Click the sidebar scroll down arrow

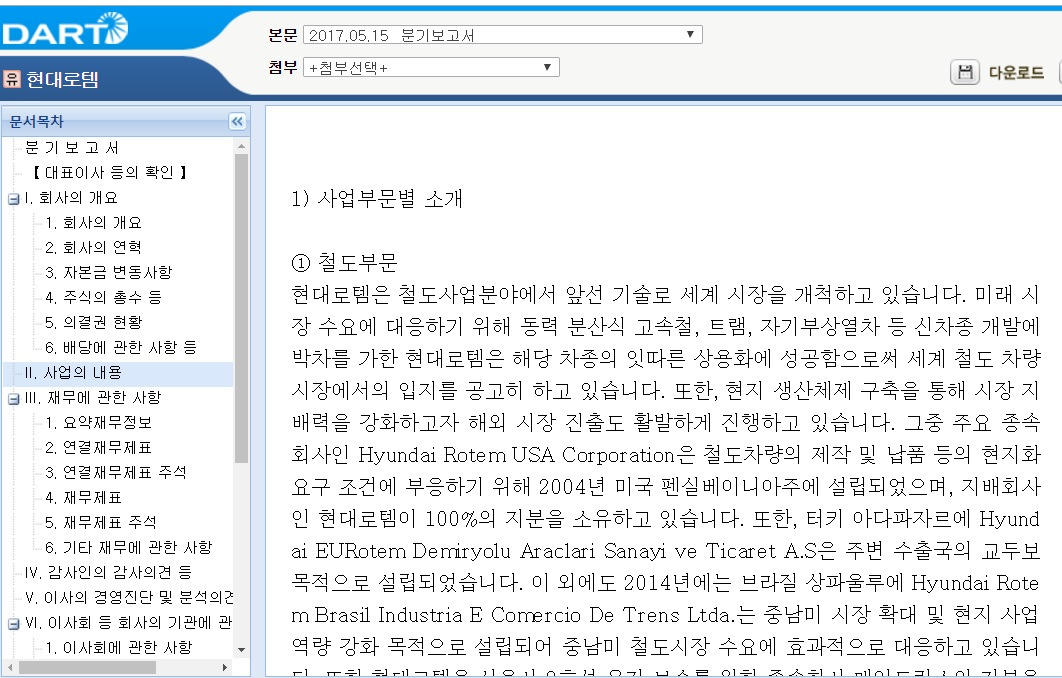[x=242, y=650]
